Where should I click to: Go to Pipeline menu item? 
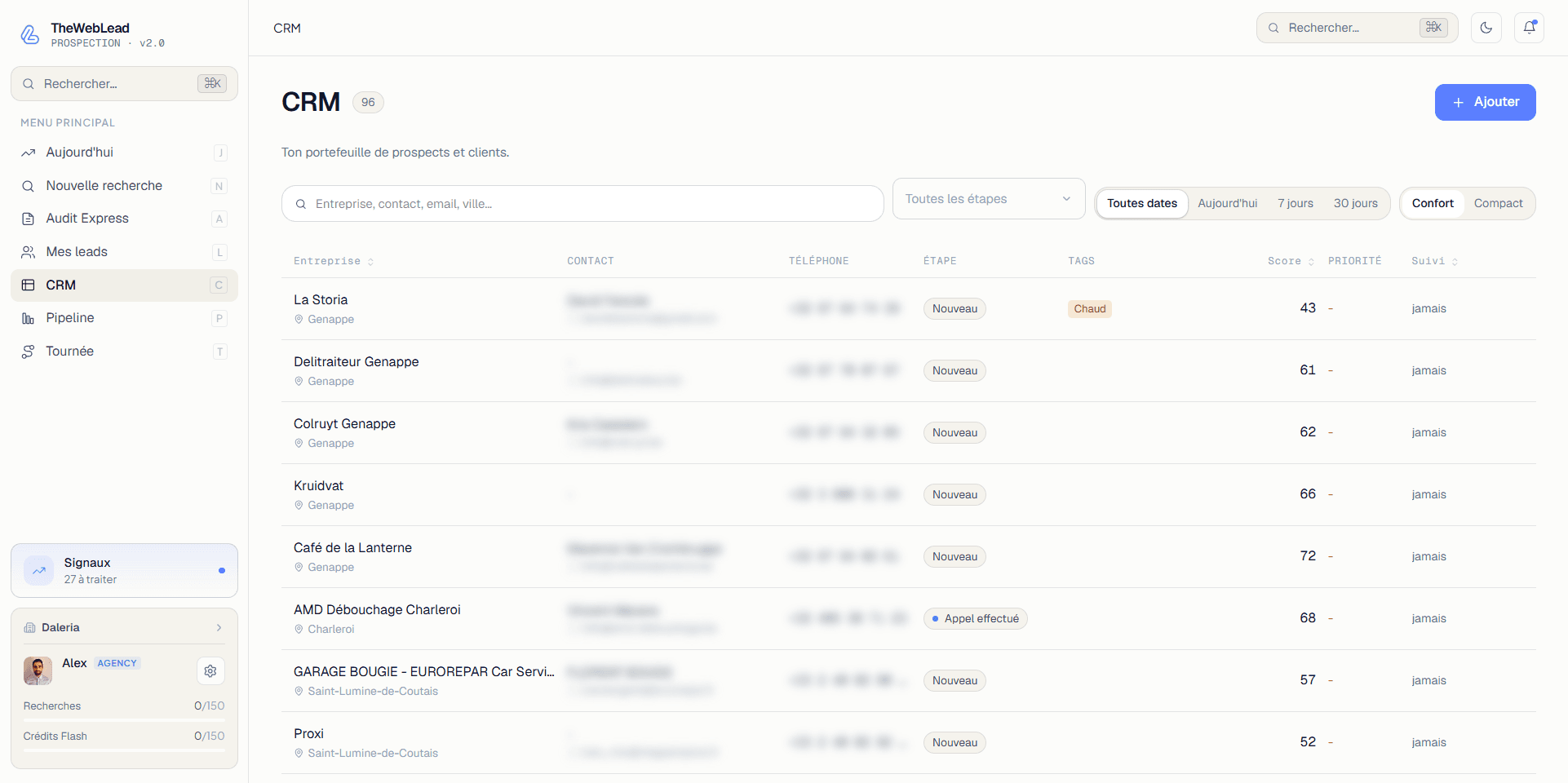tap(124, 318)
